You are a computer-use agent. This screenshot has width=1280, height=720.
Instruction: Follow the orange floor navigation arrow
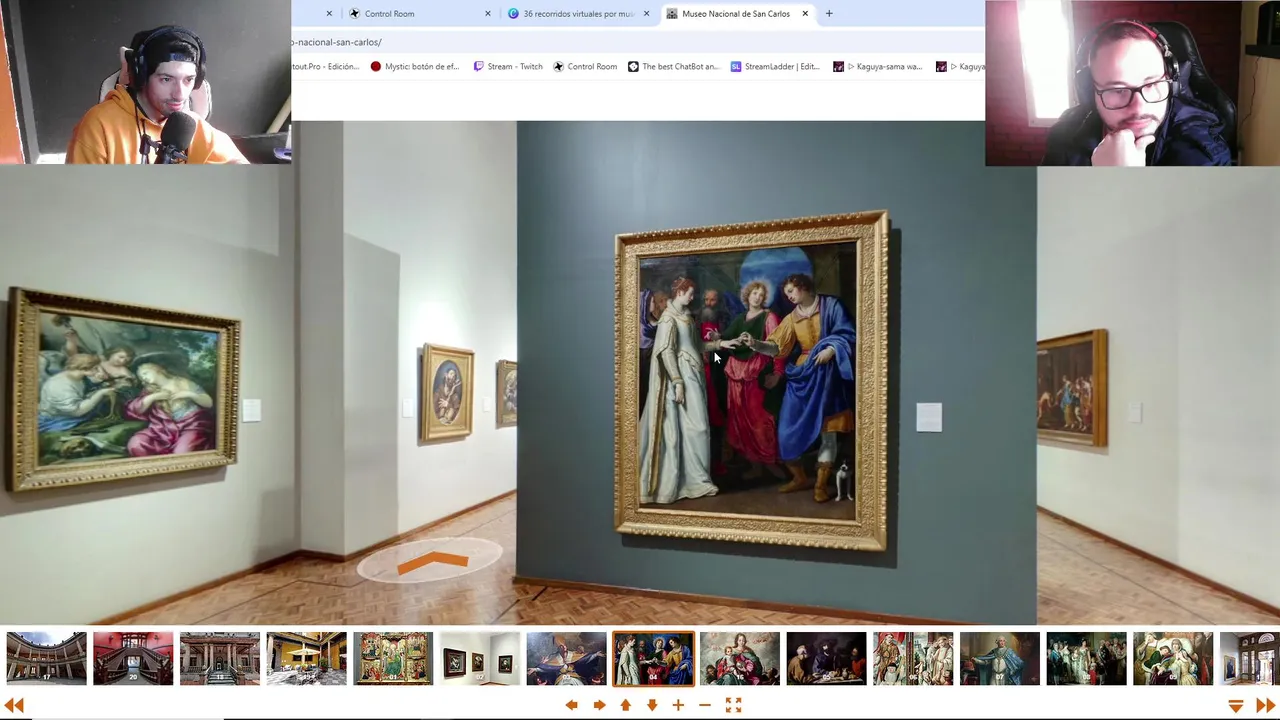[432, 563]
